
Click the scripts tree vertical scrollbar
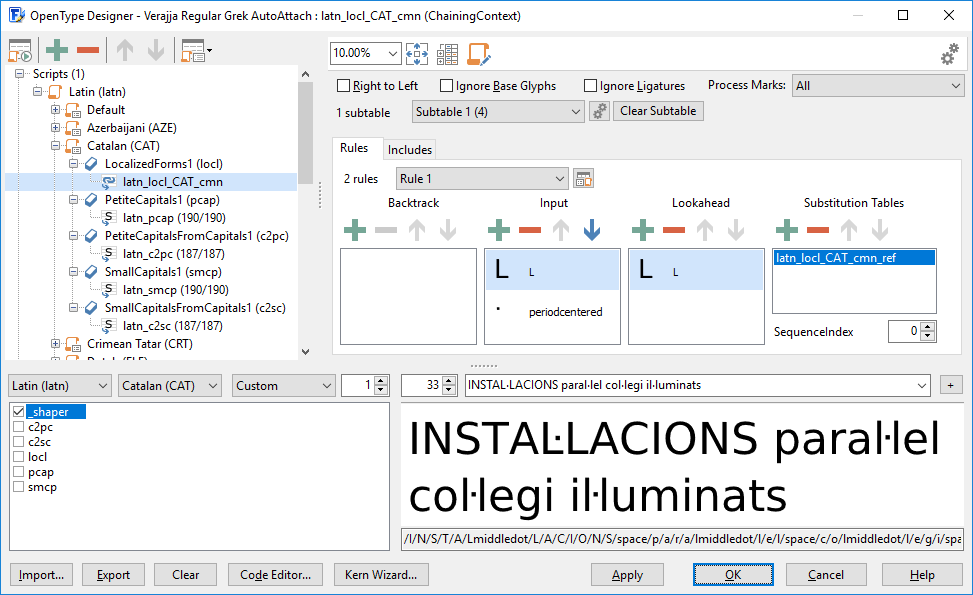tap(305, 213)
